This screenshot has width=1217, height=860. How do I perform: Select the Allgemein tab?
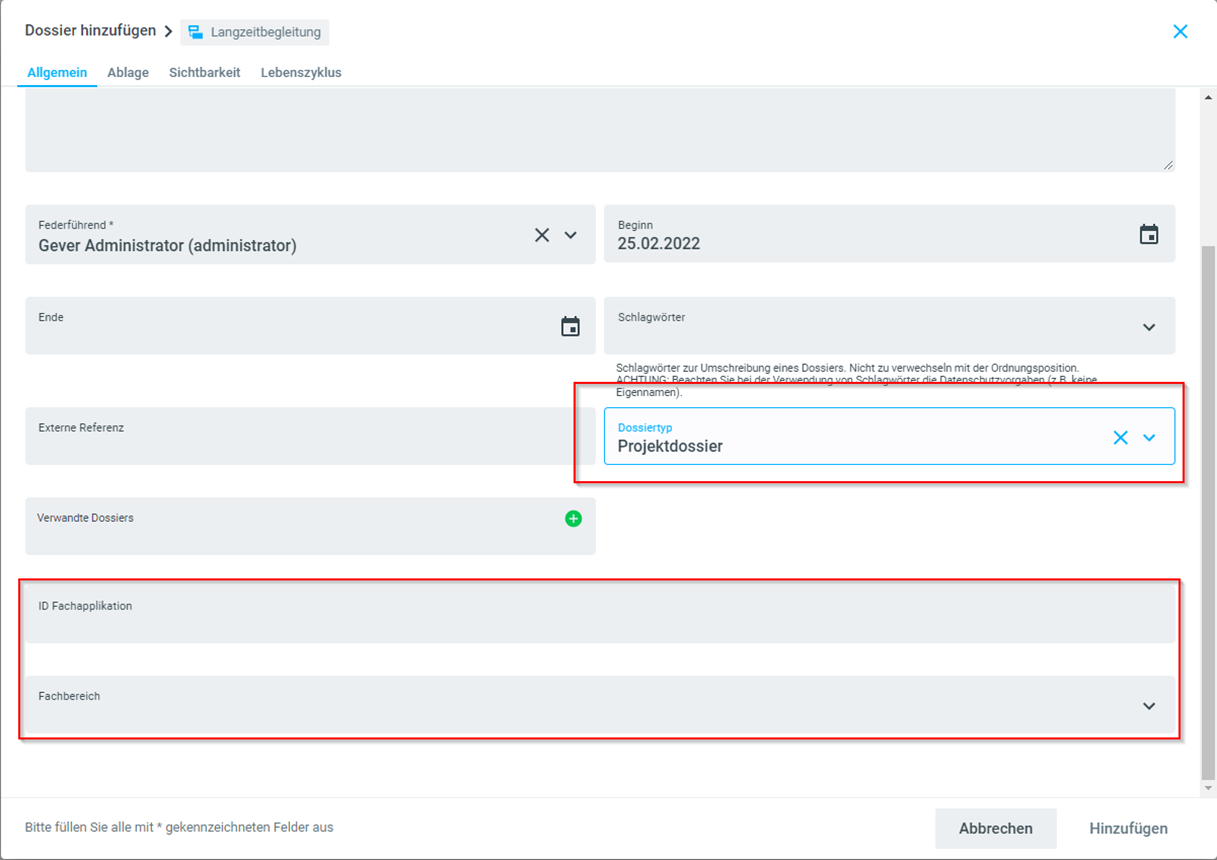[x=57, y=72]
